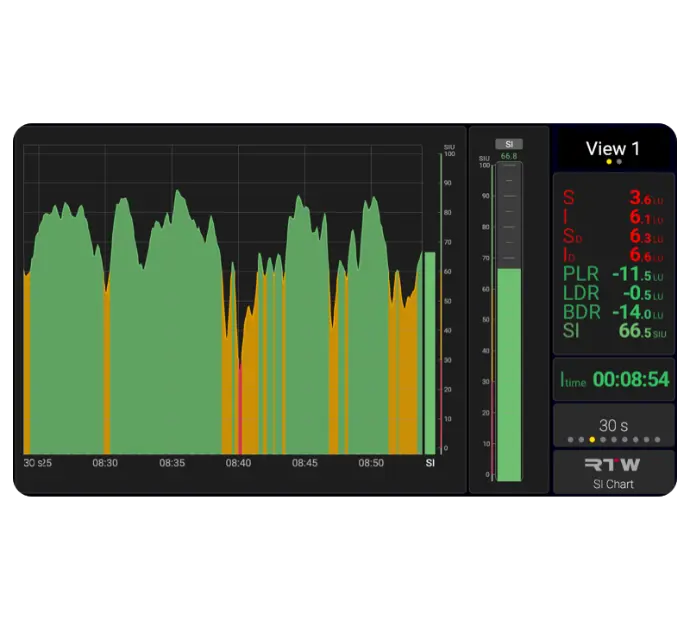This screenshot has height=619, width=690.
Task: Click the ID 6.6 LU readout
Action: coord(613,255)
